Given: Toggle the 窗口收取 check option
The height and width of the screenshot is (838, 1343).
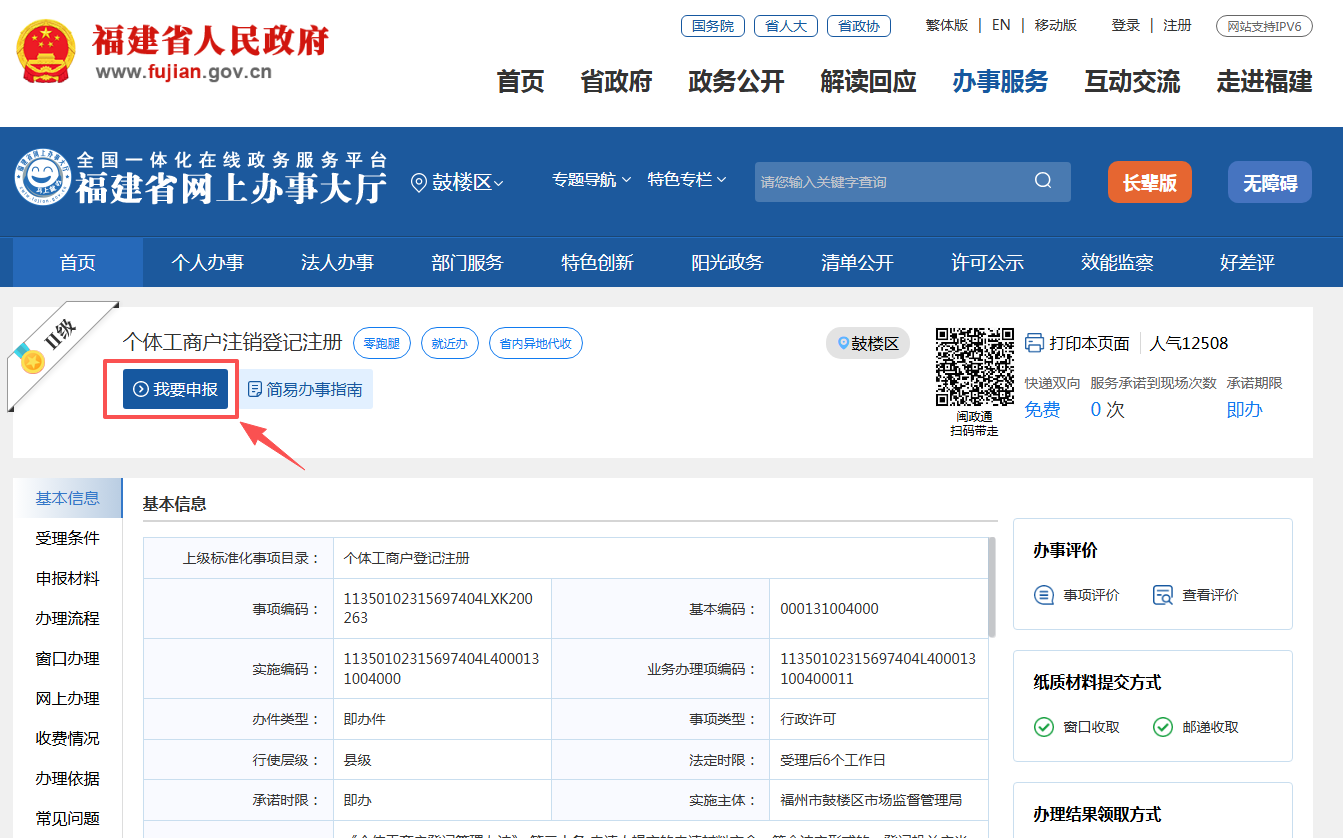Looking at the screenshot, I should [1044, 727].
